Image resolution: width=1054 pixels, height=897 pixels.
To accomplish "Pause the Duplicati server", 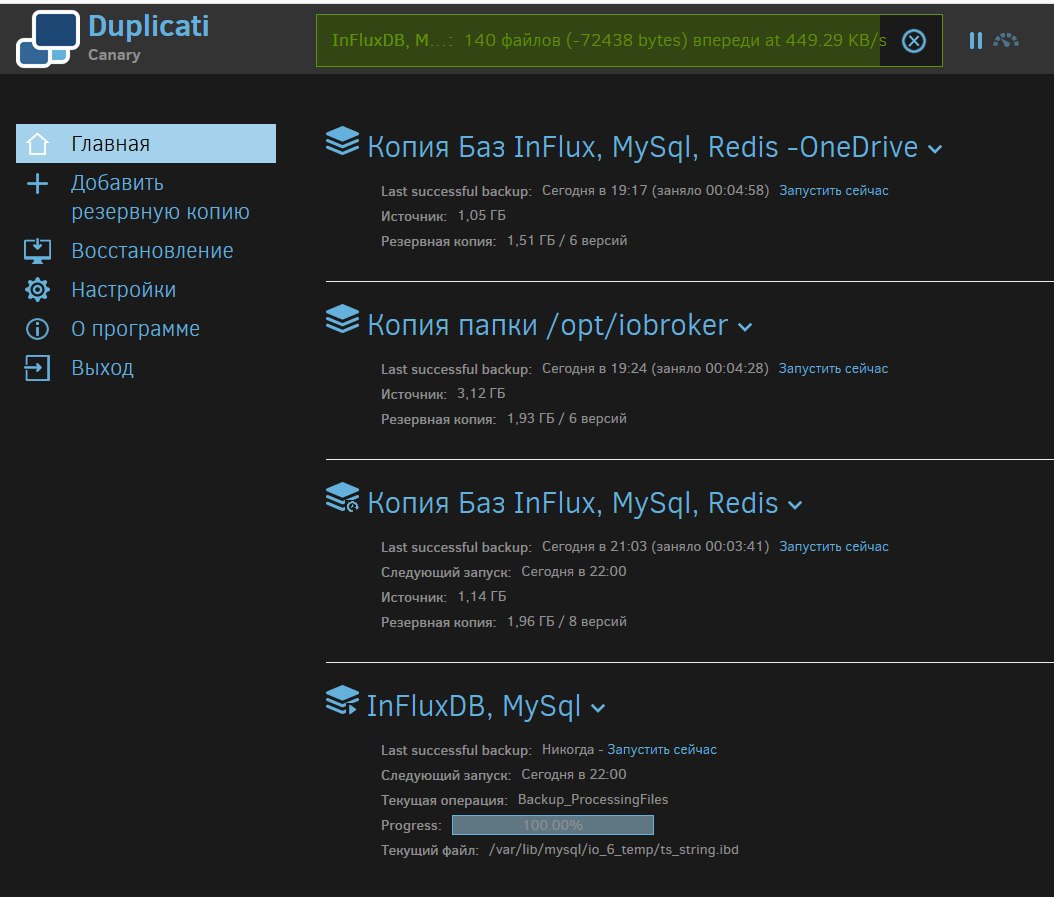I will [x=975, y=40].
